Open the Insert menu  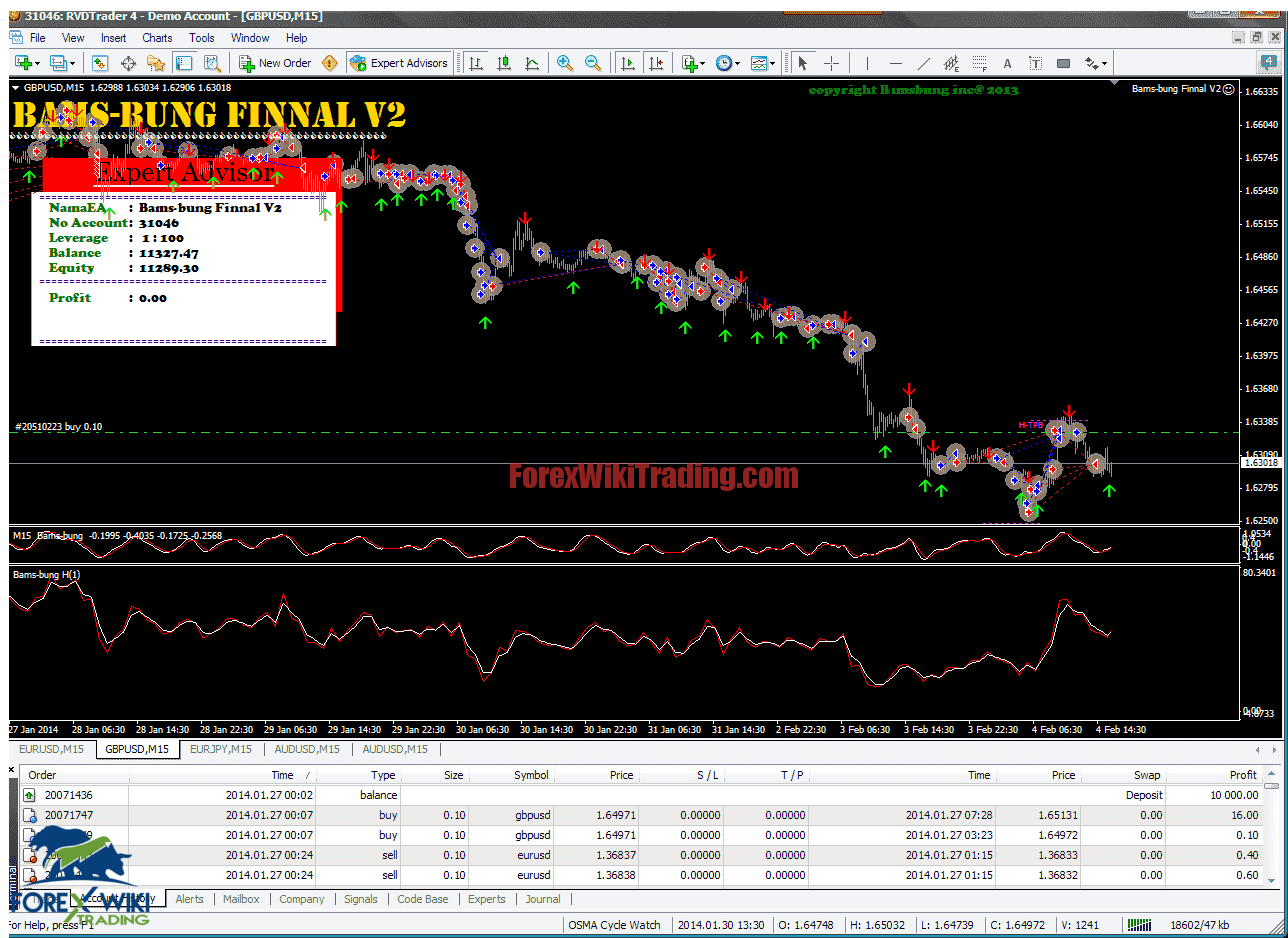pos(114,38)
